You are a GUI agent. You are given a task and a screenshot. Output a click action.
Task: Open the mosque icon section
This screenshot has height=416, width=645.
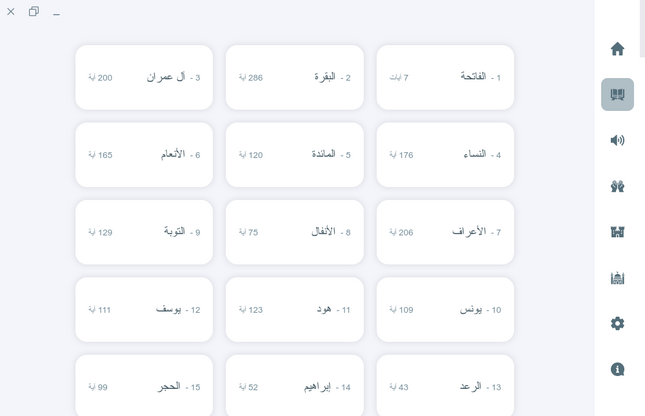click(x=617, y=278)
